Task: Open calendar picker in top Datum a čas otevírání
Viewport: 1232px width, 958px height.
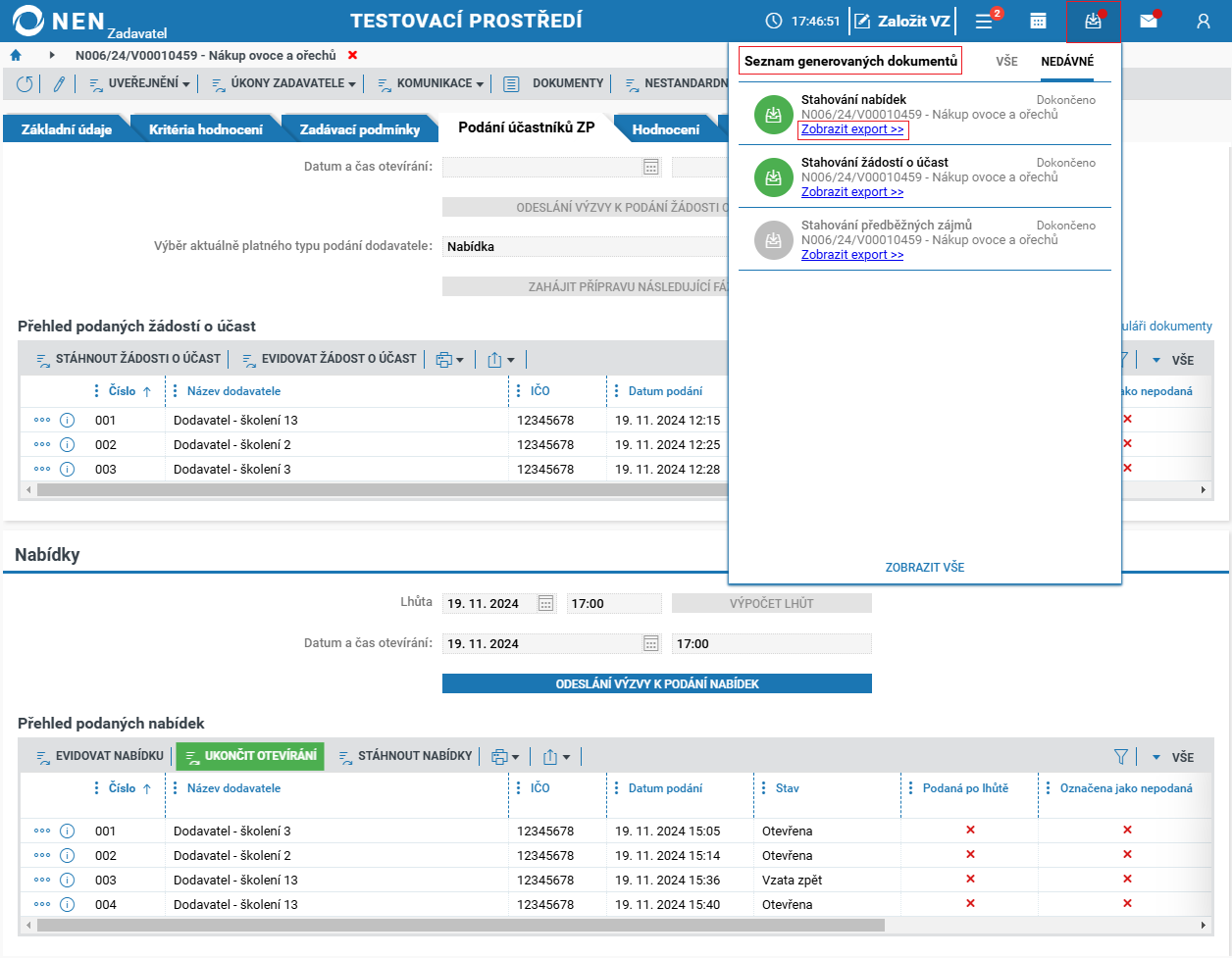Action: (x=651, y=167)
